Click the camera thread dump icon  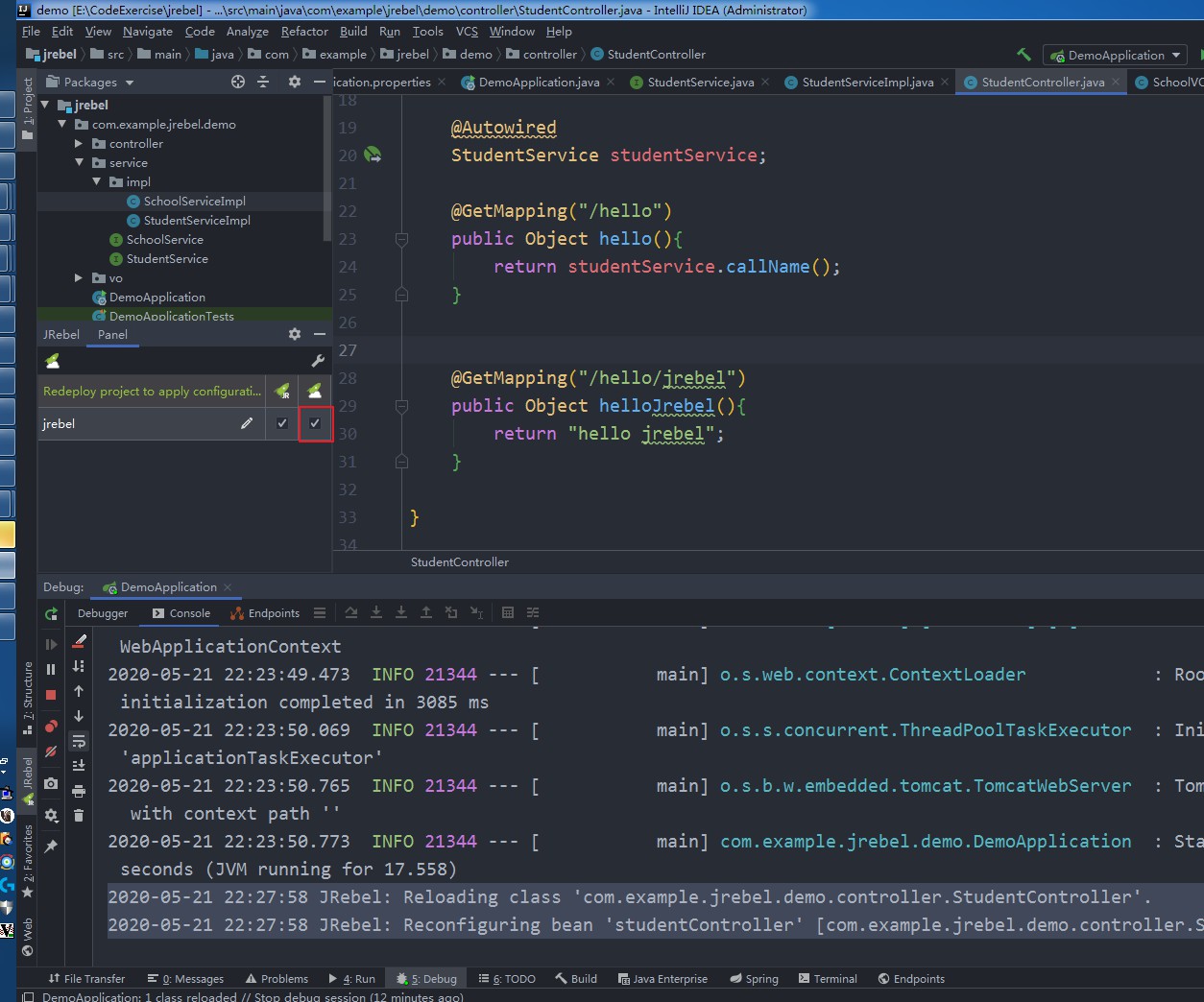click(x=51, y=783)
